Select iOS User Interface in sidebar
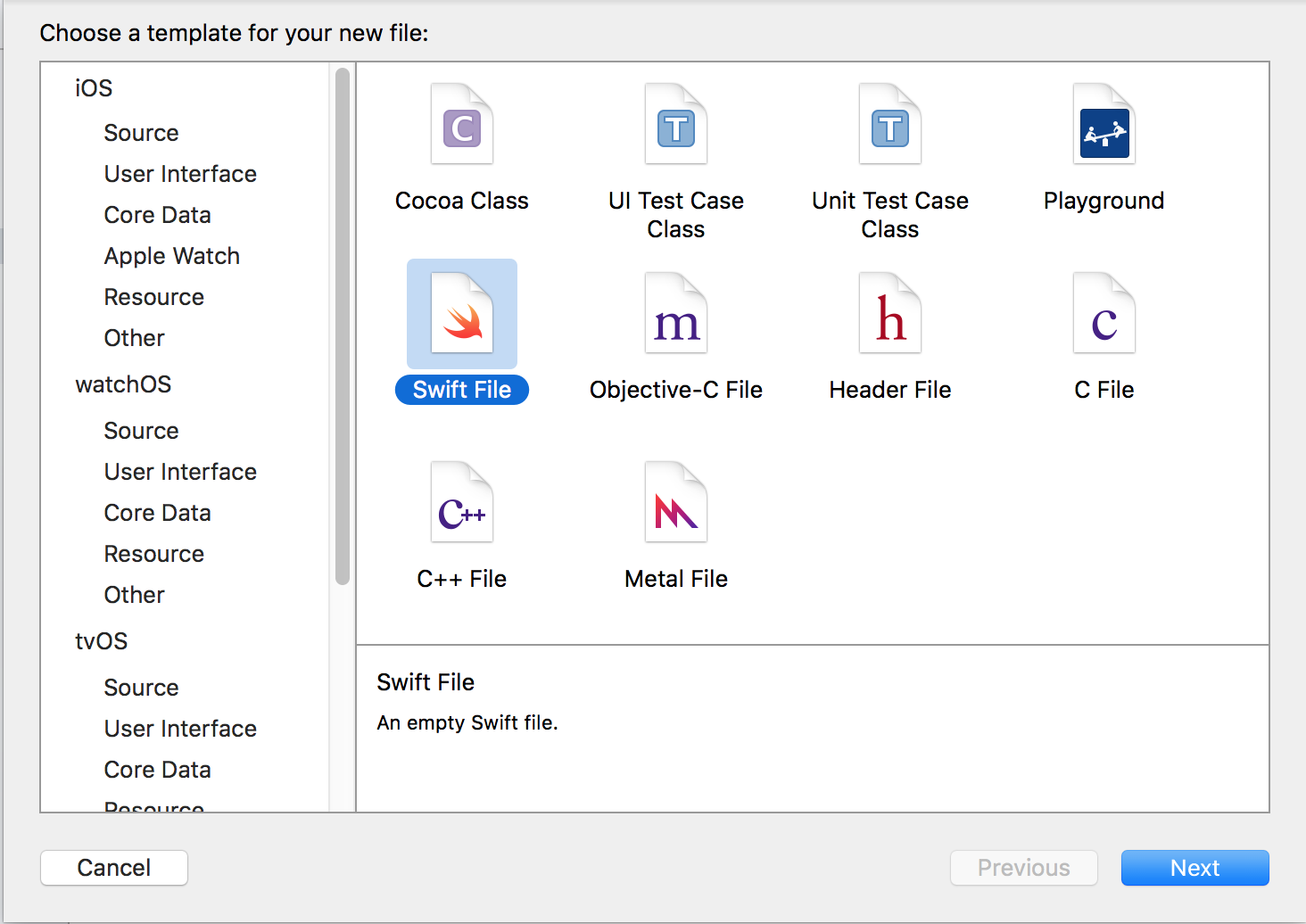The width and height of the screenshot is (1306, 924). tap(180, 174)
